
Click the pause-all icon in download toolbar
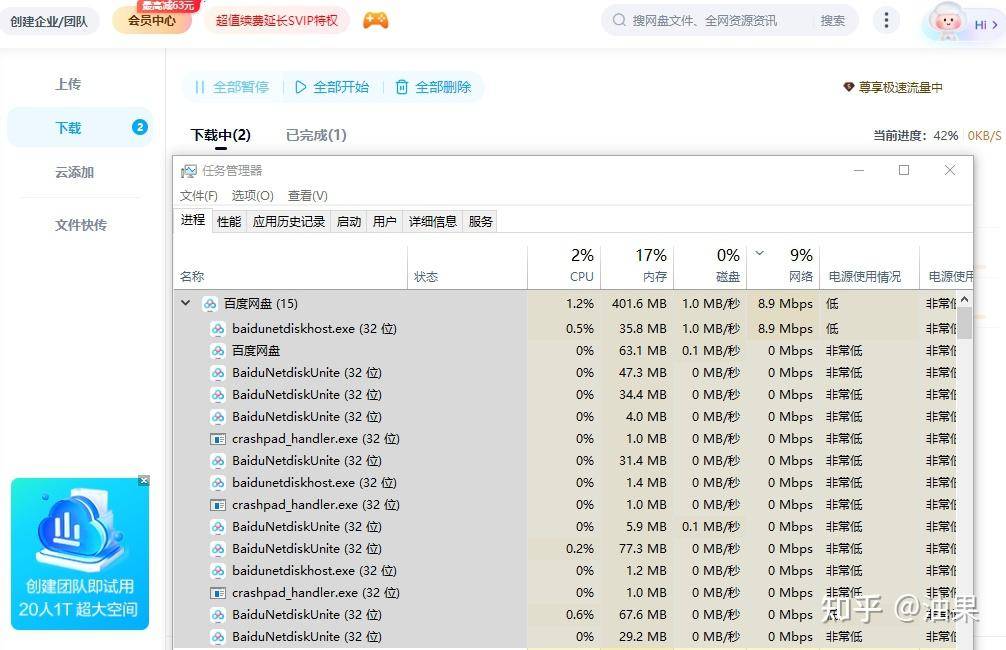pyautogui.click(x=199, y=87)
